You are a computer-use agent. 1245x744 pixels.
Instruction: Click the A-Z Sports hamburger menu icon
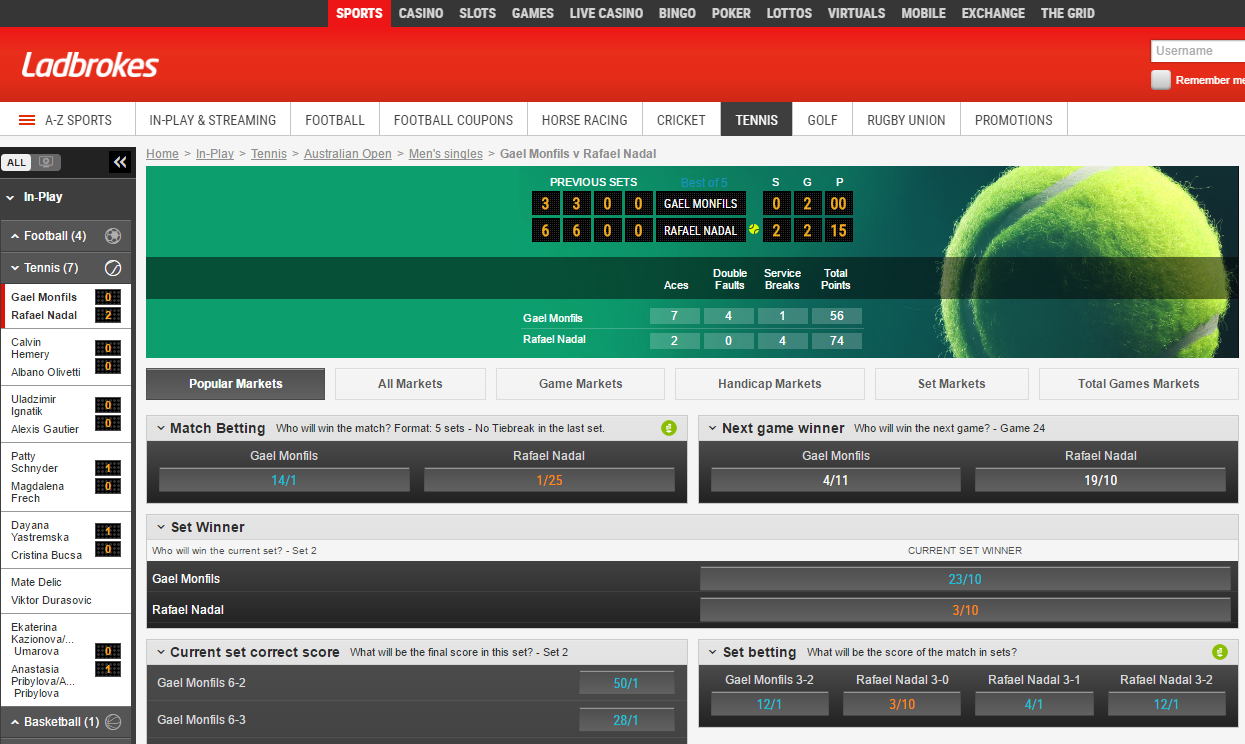click(x=27, y=120)
